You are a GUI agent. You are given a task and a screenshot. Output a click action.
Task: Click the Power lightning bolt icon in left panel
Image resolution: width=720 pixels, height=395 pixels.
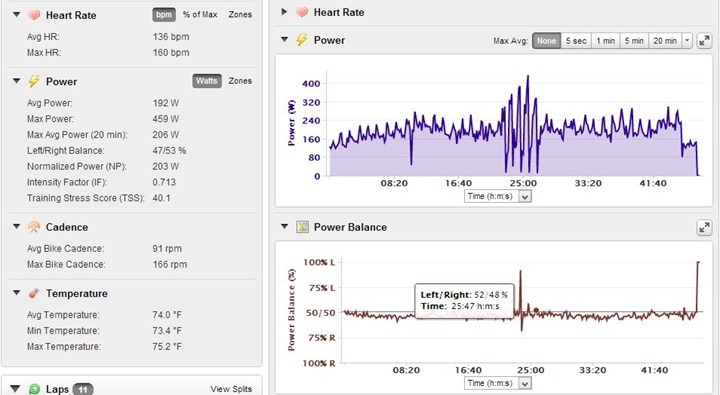click(34, 81)
